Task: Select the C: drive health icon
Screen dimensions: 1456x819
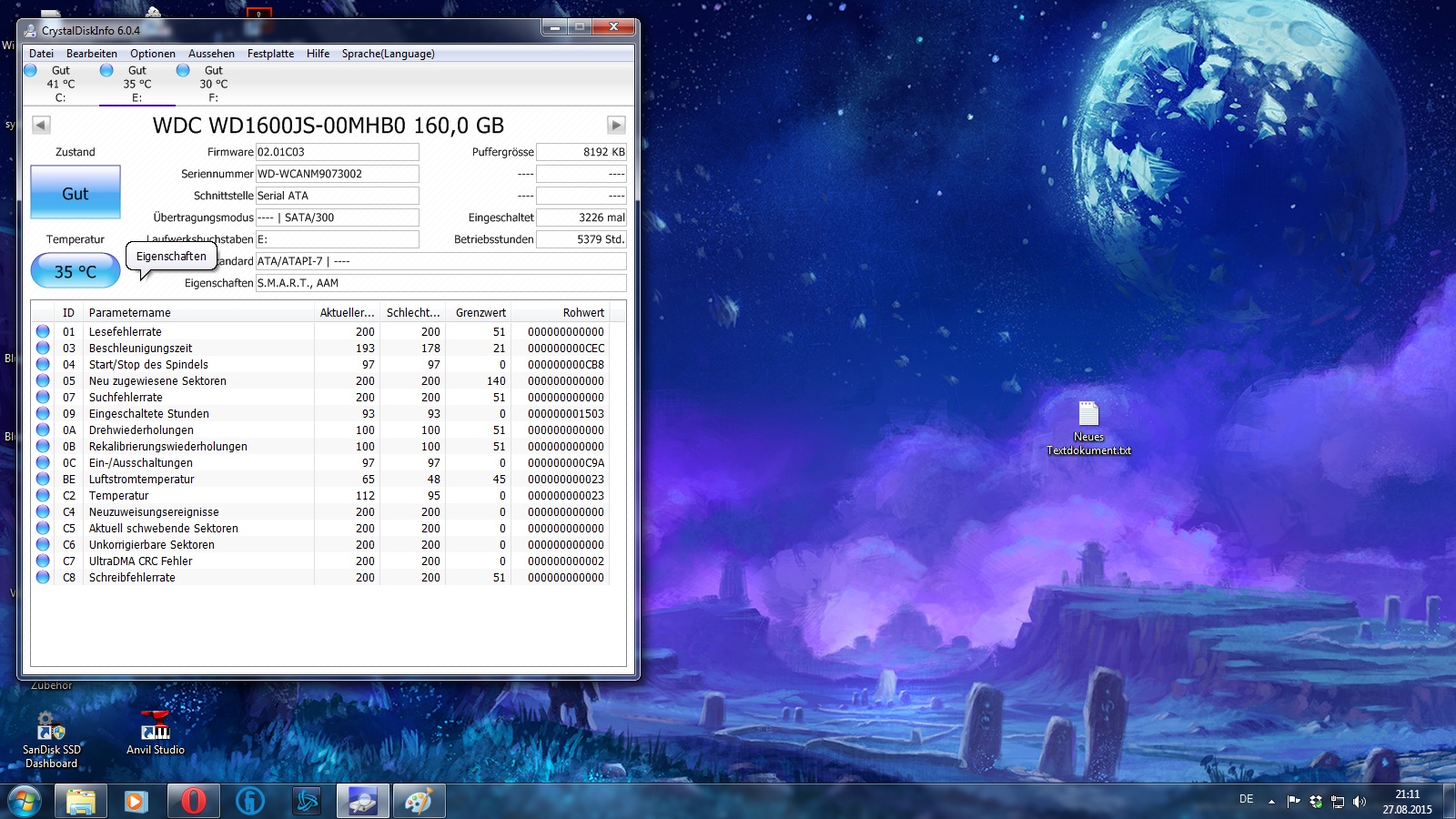Action: click(x=30, y=70)
